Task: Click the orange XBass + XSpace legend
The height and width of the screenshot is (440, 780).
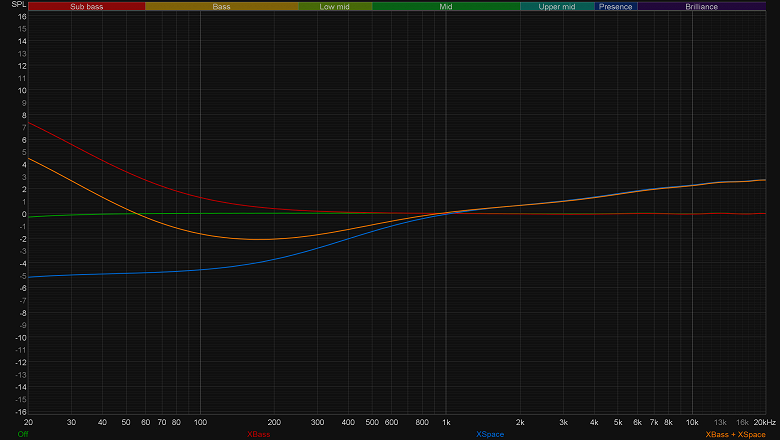Action: point(735,434)
